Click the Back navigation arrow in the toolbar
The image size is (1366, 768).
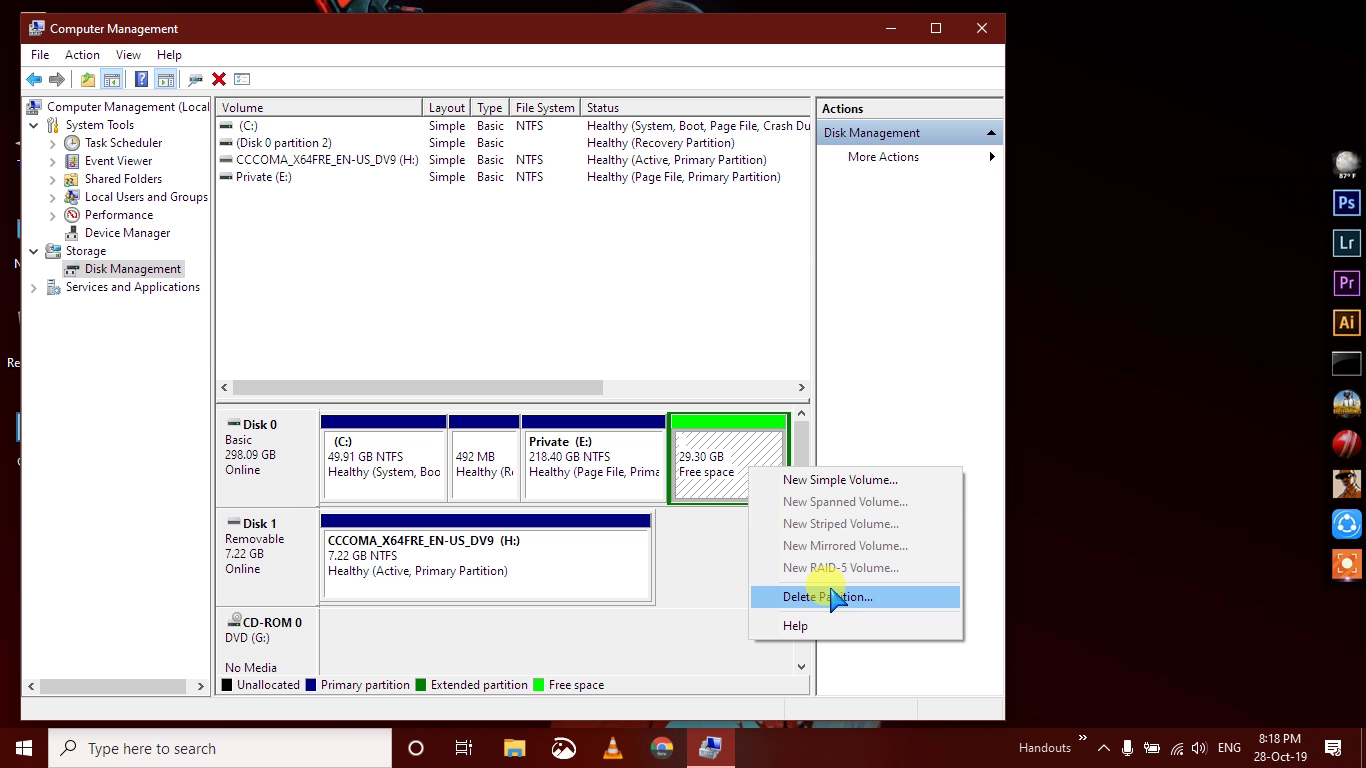[x=34, y=79]
